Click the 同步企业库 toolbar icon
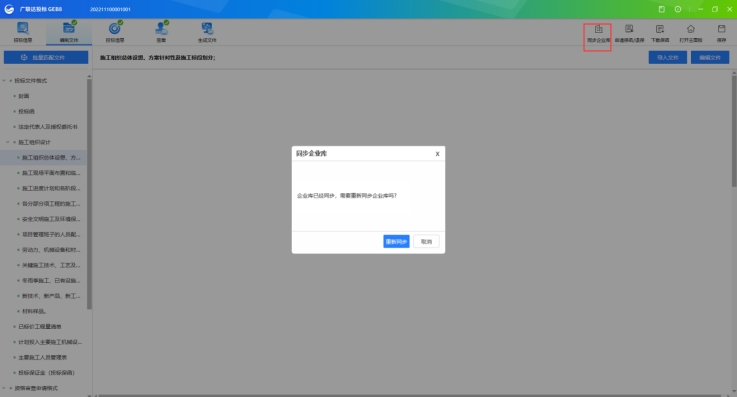Image resolution: width=737 pixels, height=397 pixels. [598, 34]
